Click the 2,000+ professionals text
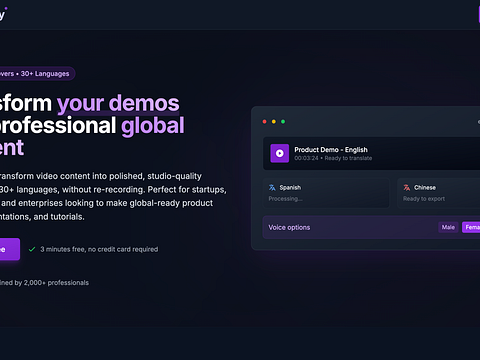The width and height of the screenshot is (480, 360). [x=56, y=283]
